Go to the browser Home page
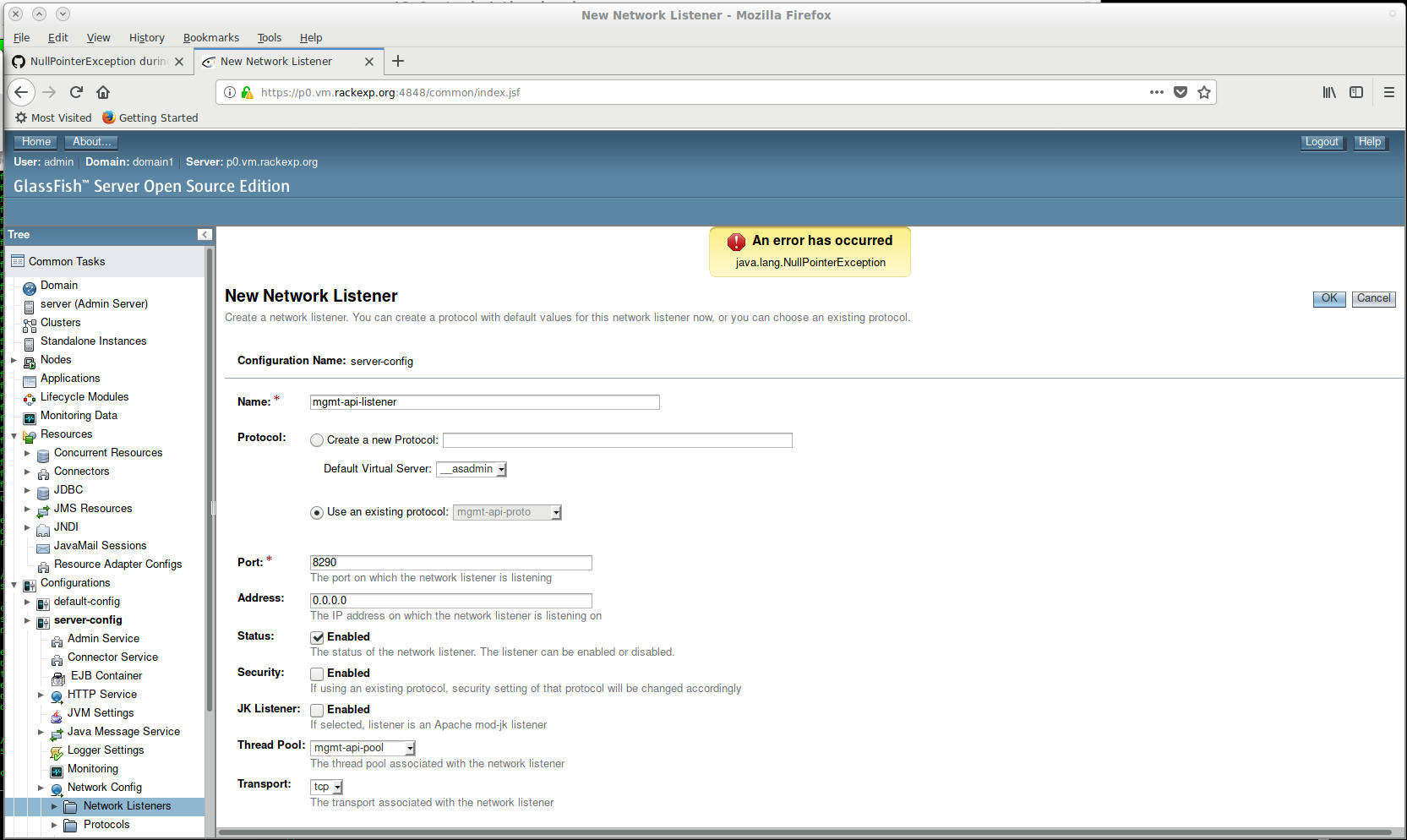 [x=103, y=92]
